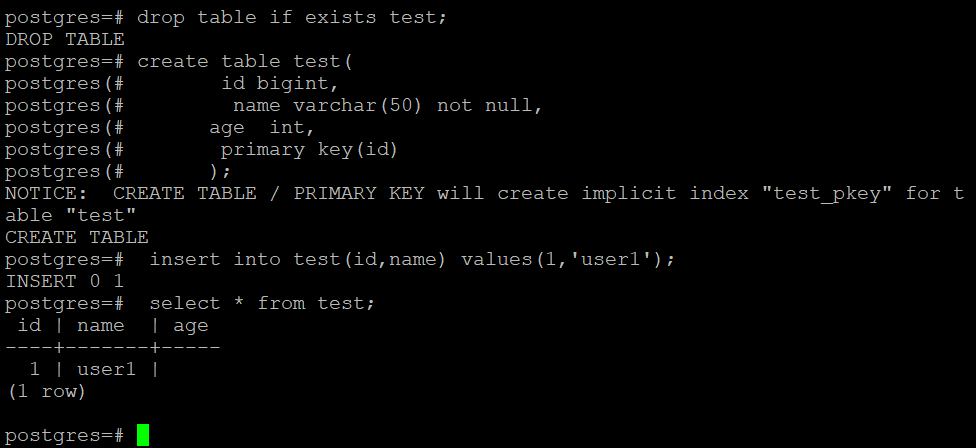Click the green cursor block at the prompt
Viewport: 976px width, 448px height.
[143, 435]
